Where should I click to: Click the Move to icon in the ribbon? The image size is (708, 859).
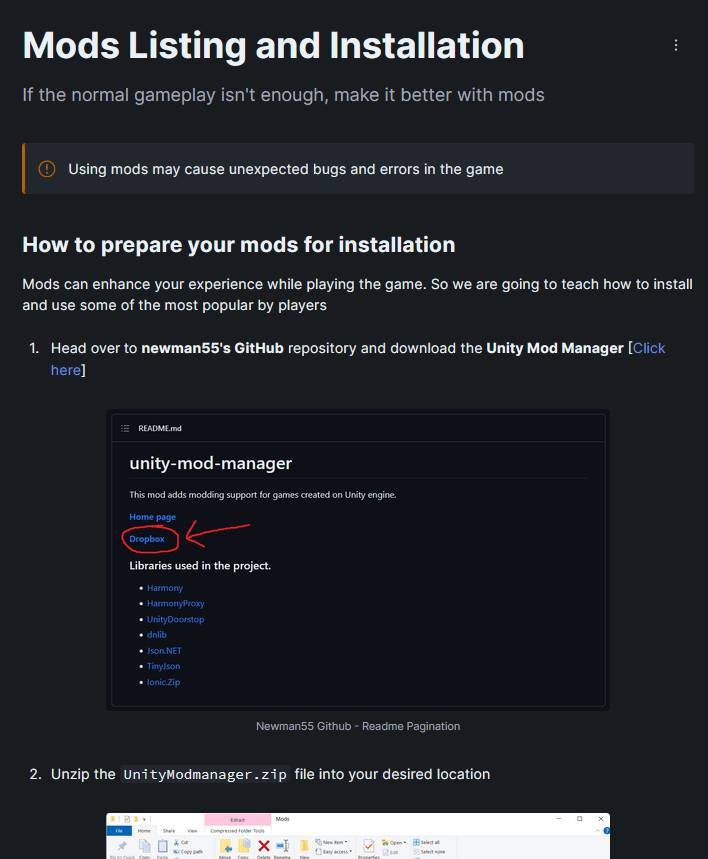[226, 846]
